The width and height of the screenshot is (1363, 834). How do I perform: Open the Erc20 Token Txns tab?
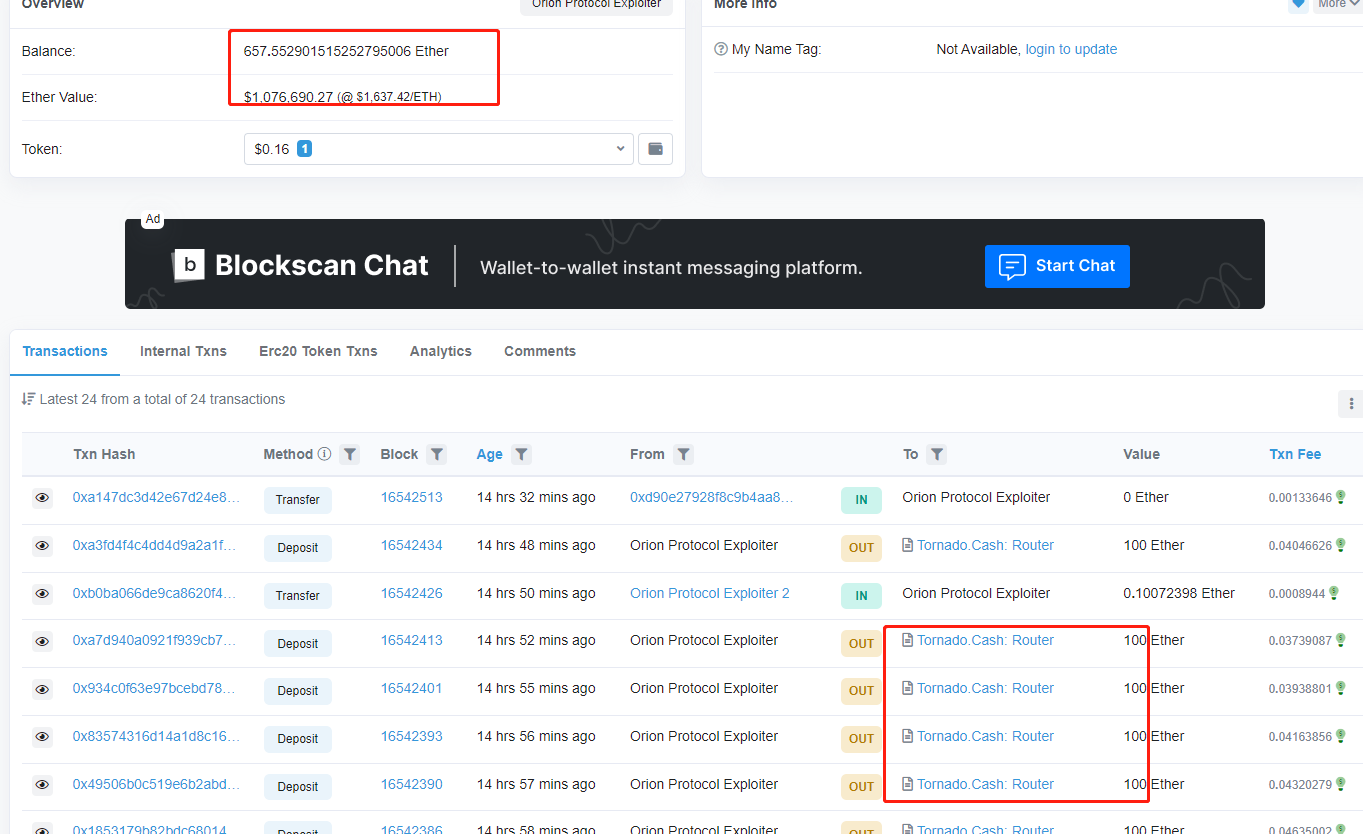318,351
